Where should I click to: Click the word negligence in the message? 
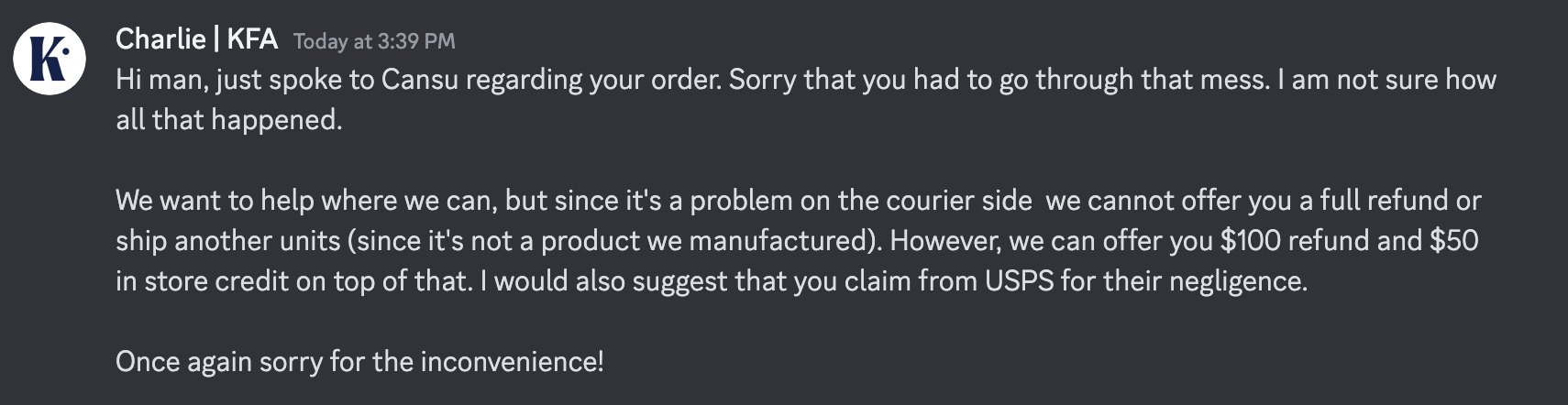tap(1224, 281)
